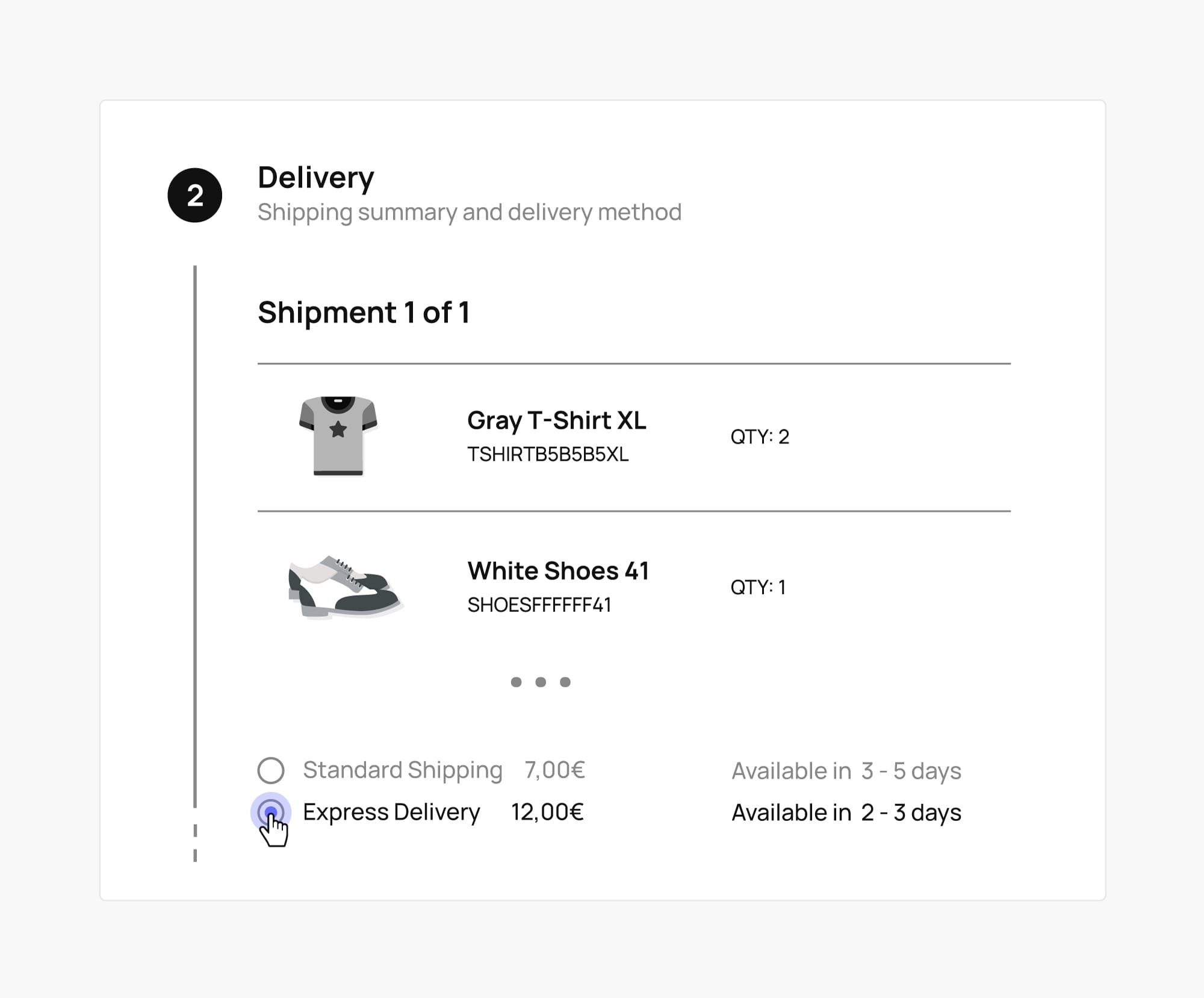
Task: Click the Available in 3 - 5 days text
Action: pyautogui.click(x=846, y=770)
